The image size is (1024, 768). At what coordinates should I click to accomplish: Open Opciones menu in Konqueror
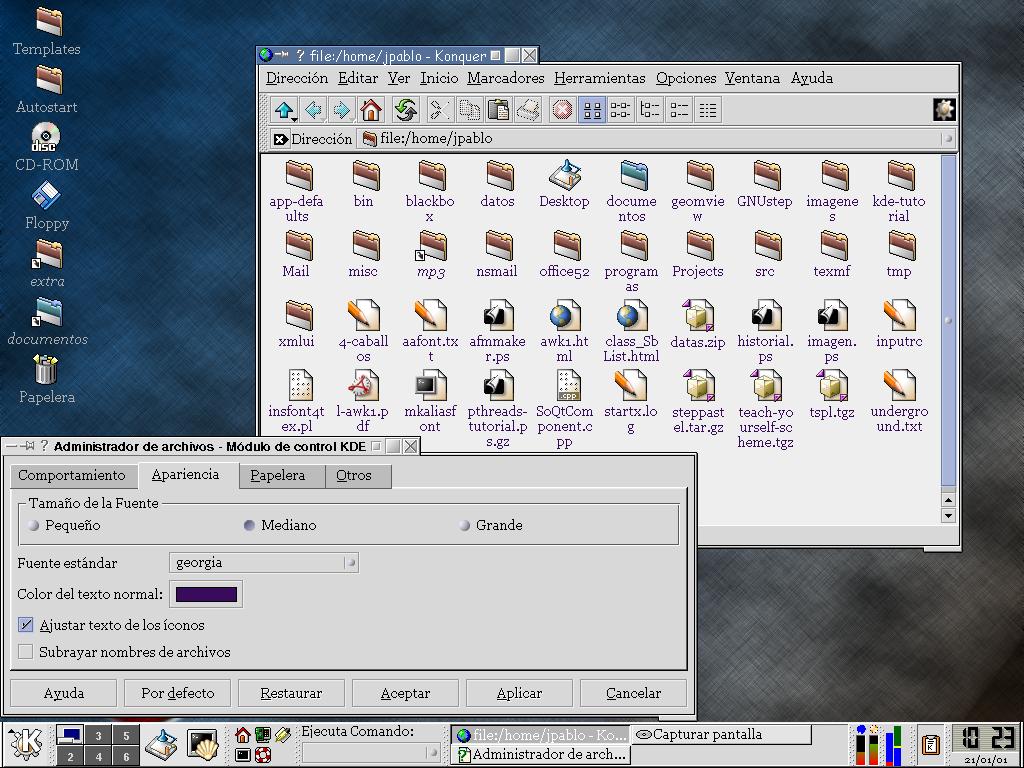(686, 78)
